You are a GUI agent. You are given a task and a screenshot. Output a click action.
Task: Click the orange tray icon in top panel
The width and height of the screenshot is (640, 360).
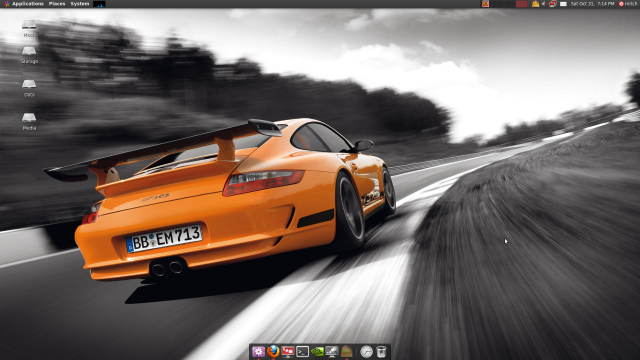485,4
